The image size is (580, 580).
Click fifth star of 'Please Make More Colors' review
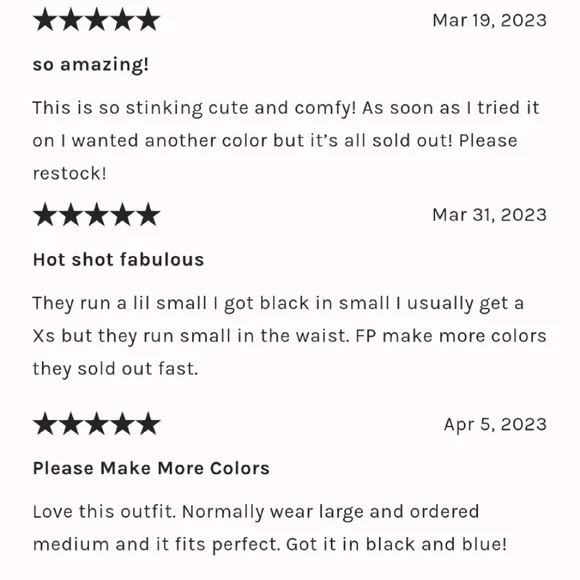[148, 424]
